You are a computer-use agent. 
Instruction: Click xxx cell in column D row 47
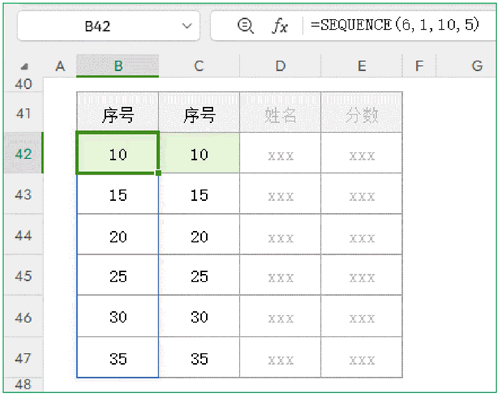(x=280, y=358)
